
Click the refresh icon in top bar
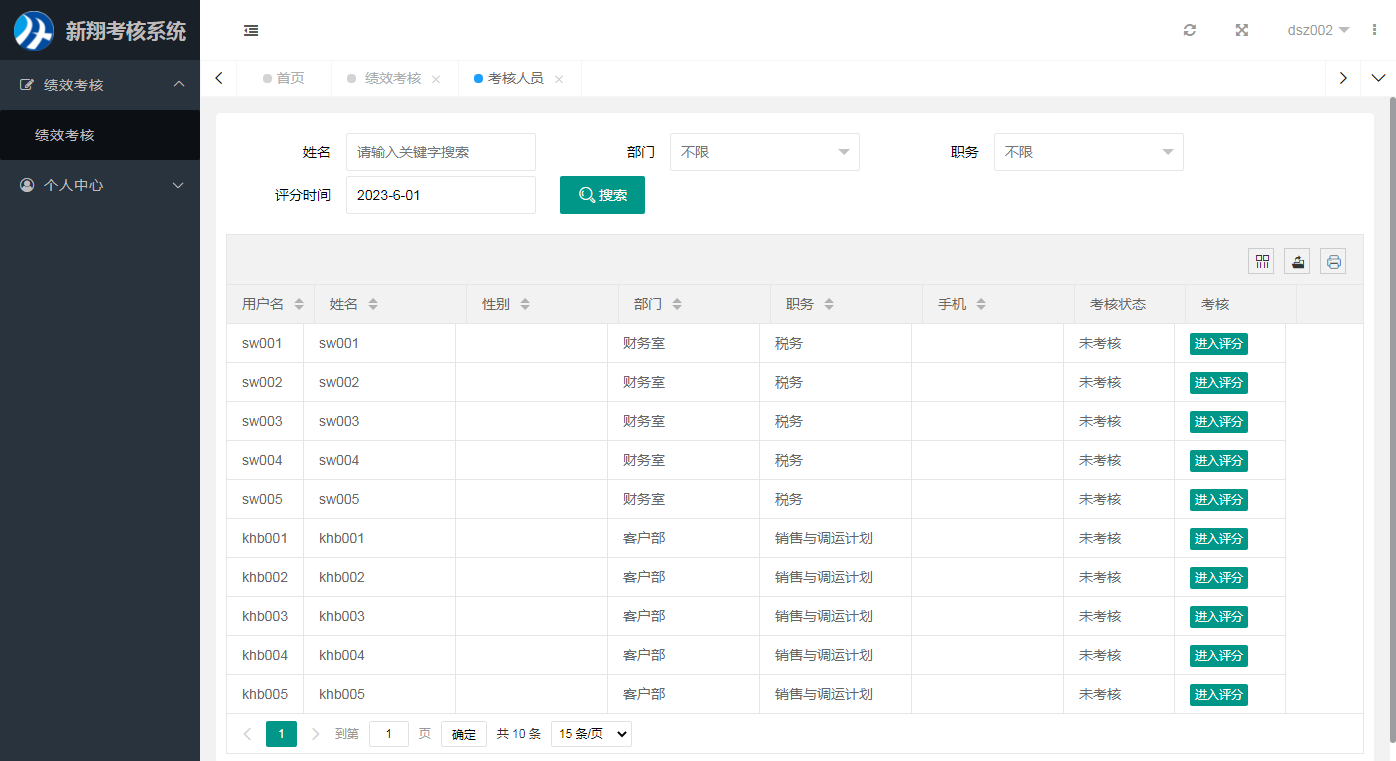pos(1189,30)
